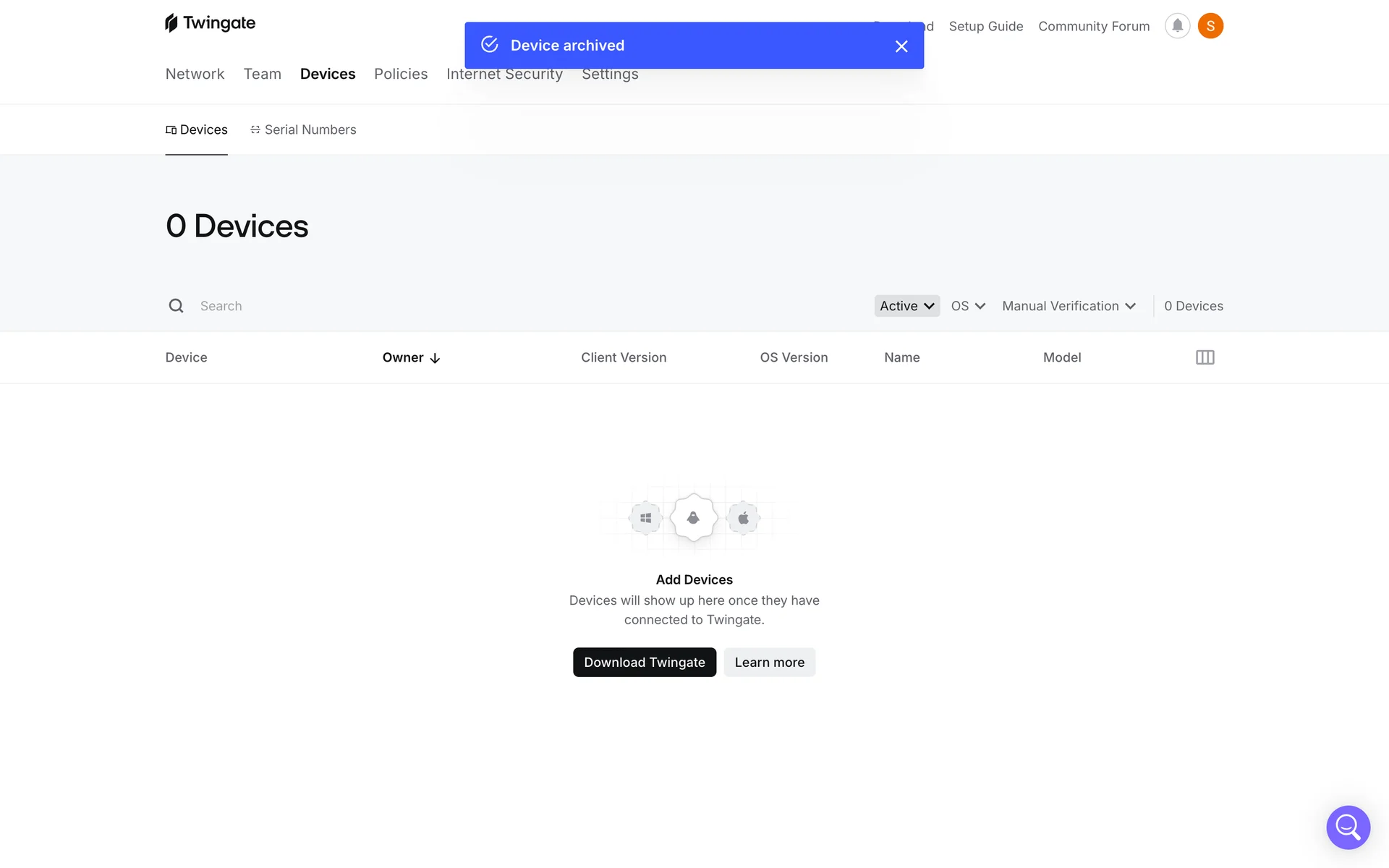Switch to Serial Numbers tab

point(303,129)
